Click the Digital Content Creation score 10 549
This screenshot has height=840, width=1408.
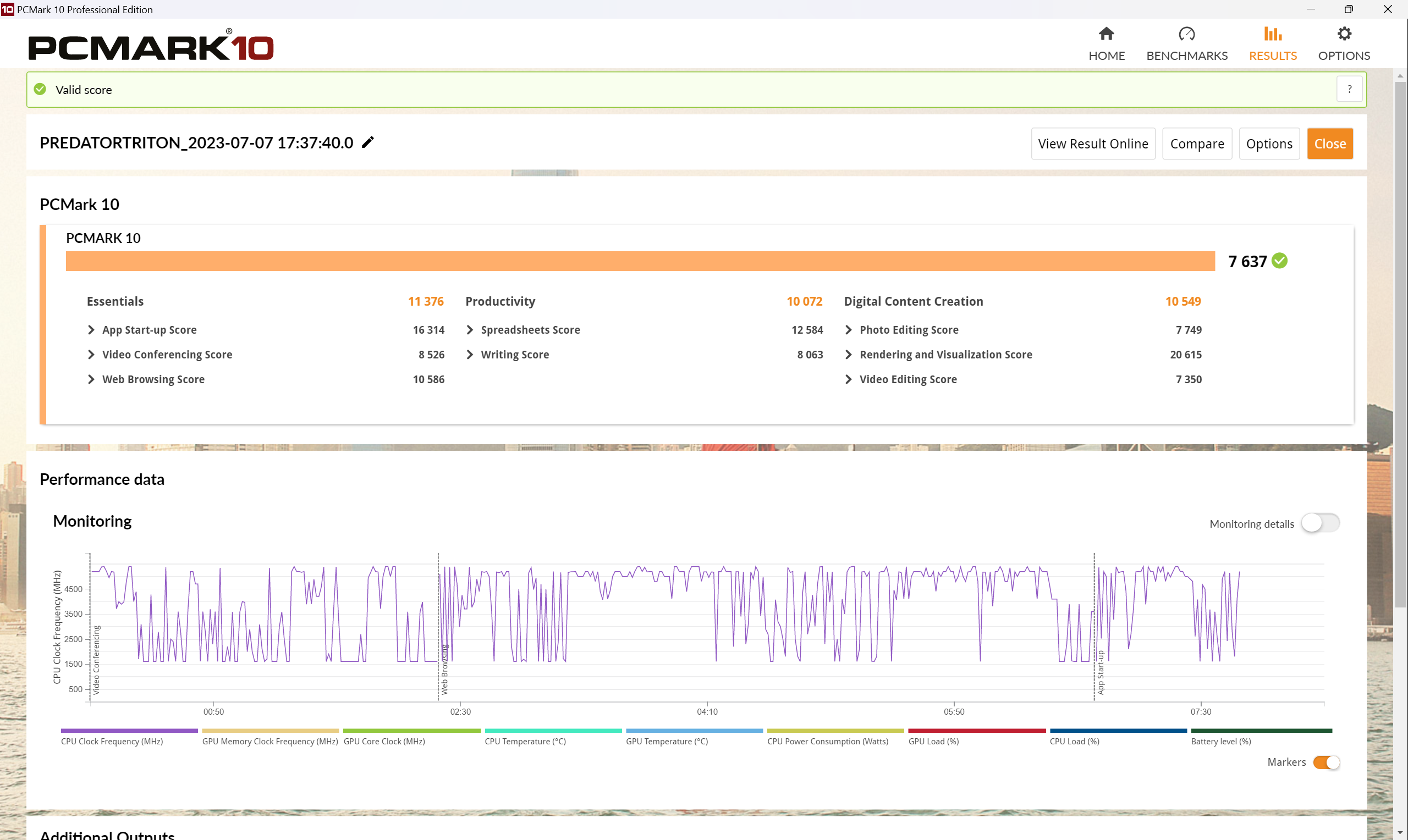[1183, 301]
